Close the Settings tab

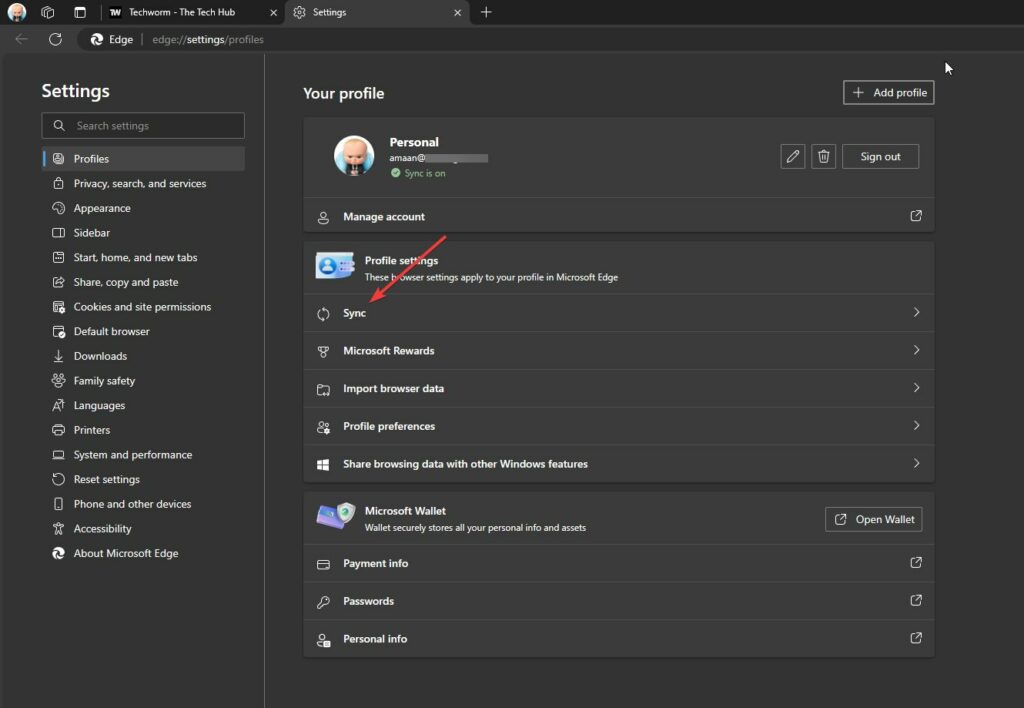click(457, 12)
